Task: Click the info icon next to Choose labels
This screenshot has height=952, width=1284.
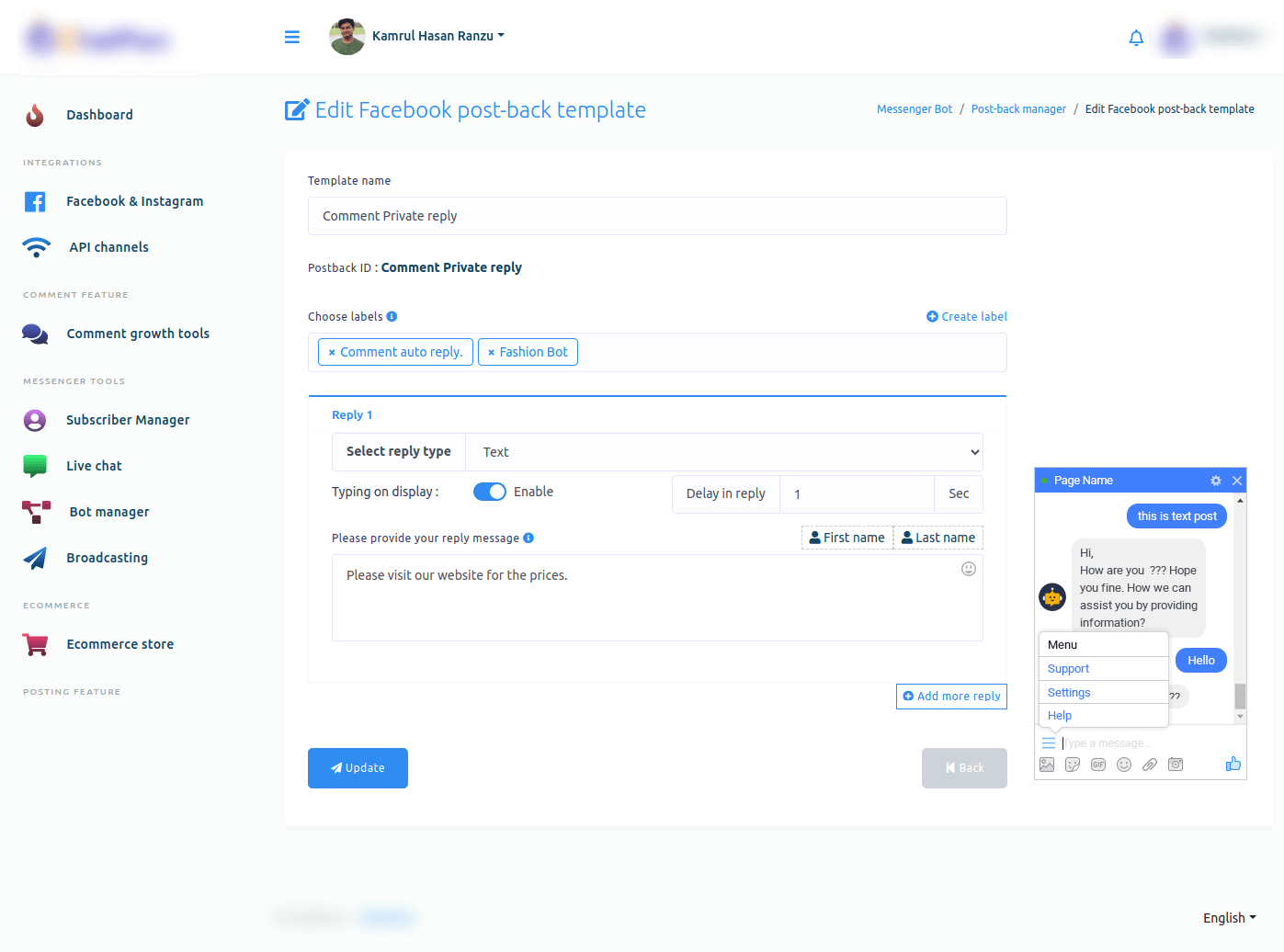Action: tap(392, 316)
